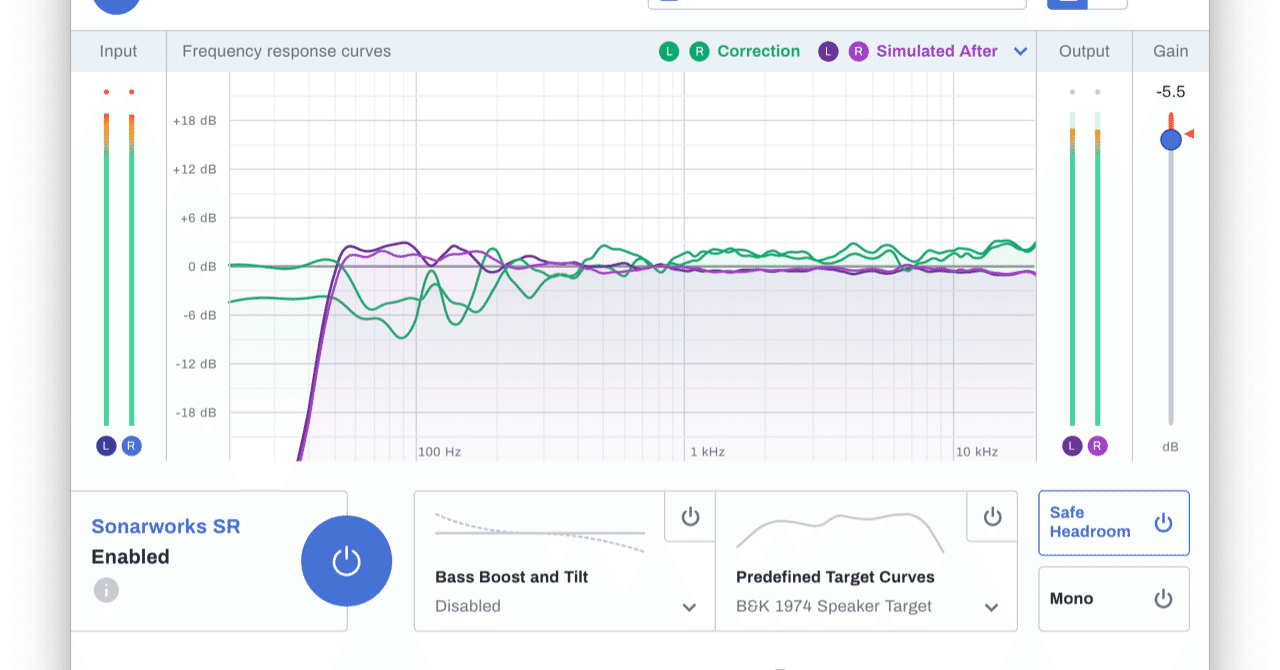The height and width of the screenshot is (670, 1280).
Task: Click the output meter R channel badge
Action: click(1097, 446)
